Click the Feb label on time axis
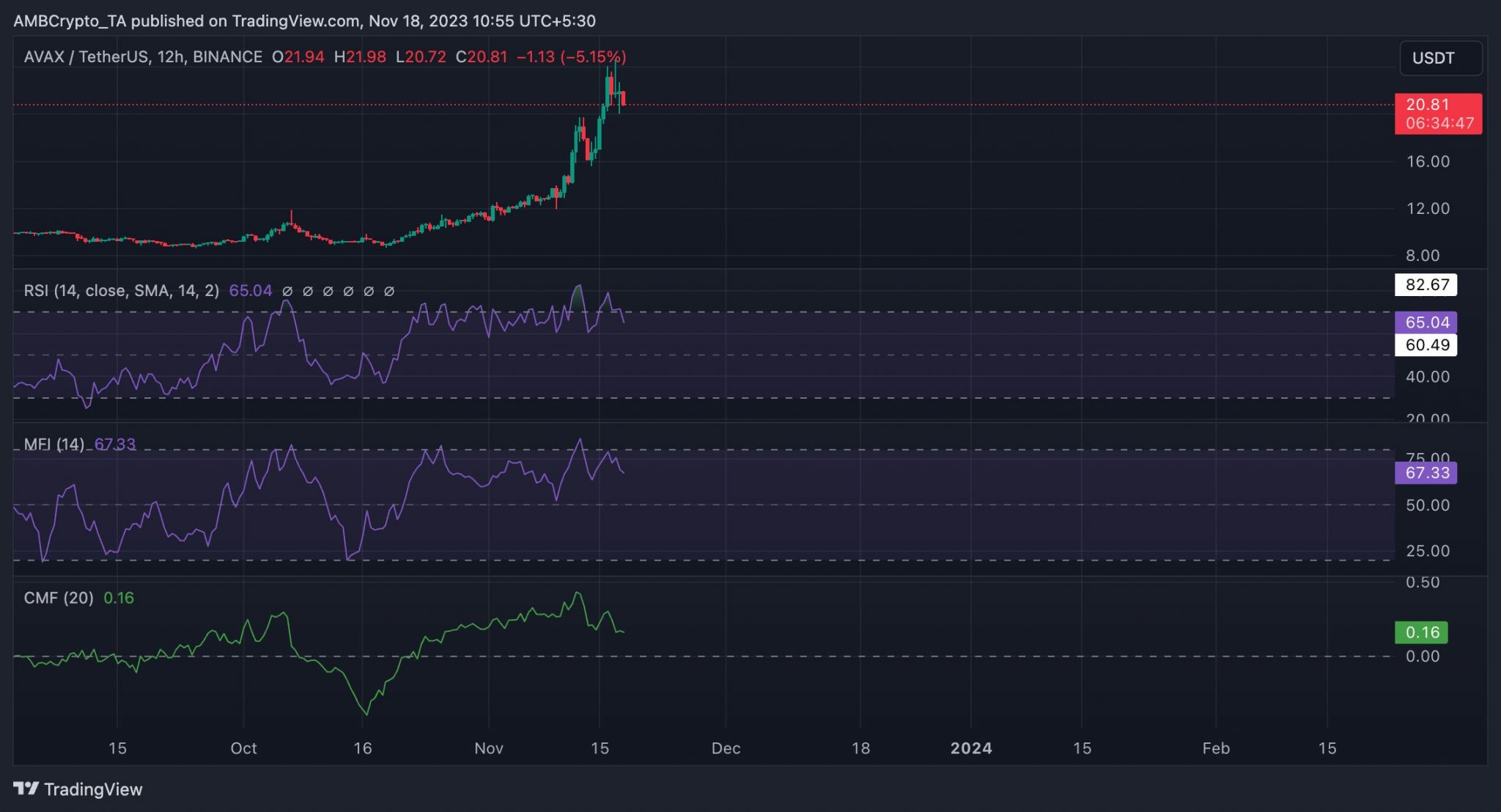This screenshot has height=812, width=1501. [x=1216, y=748]
